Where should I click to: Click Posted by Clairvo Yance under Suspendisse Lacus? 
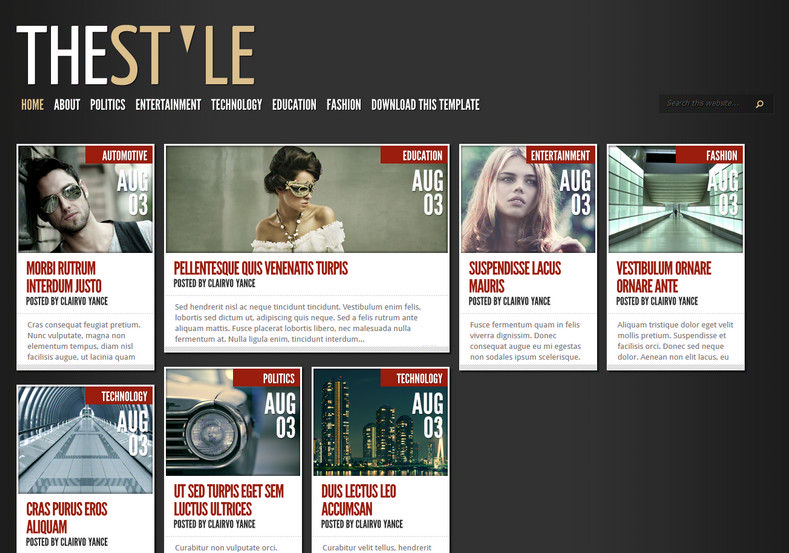509,301
